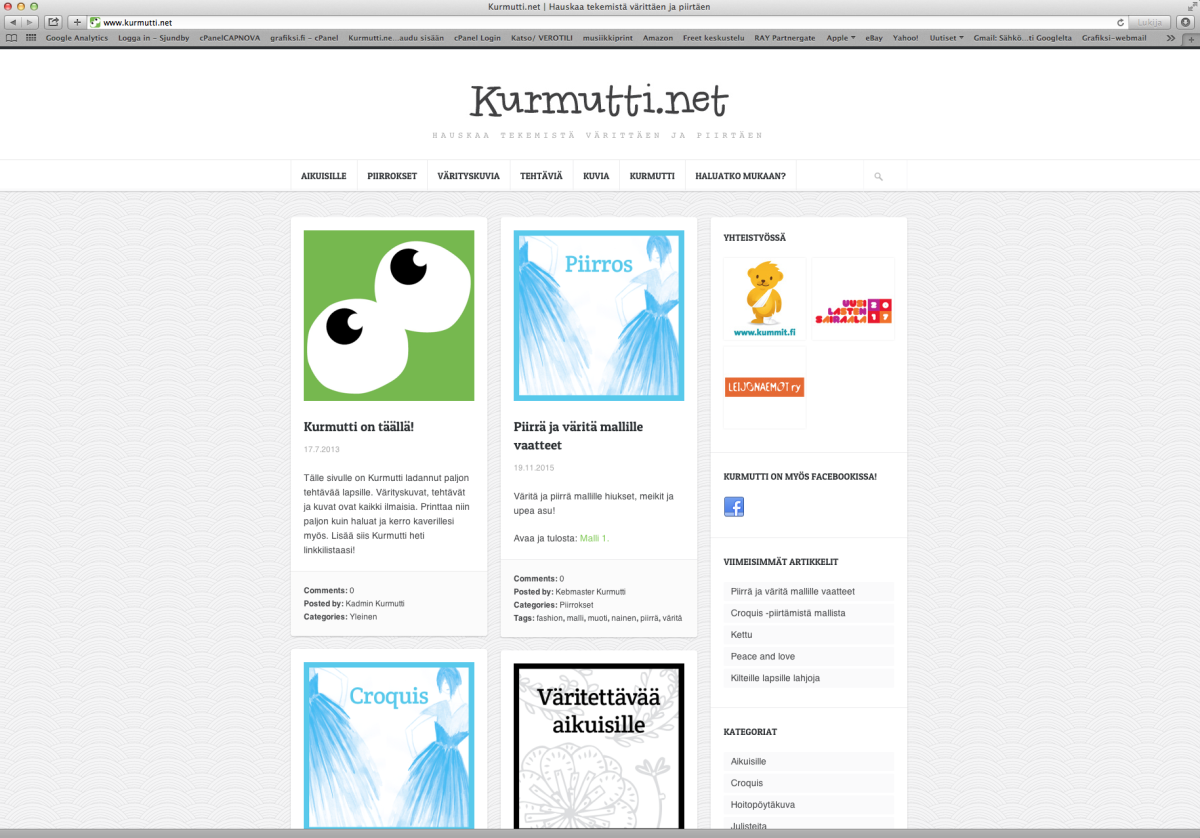The height and width of the screenshot is (838, 1200).
Task: Open the Facebook icon in the sidebar
Action: tap(734, 507)
